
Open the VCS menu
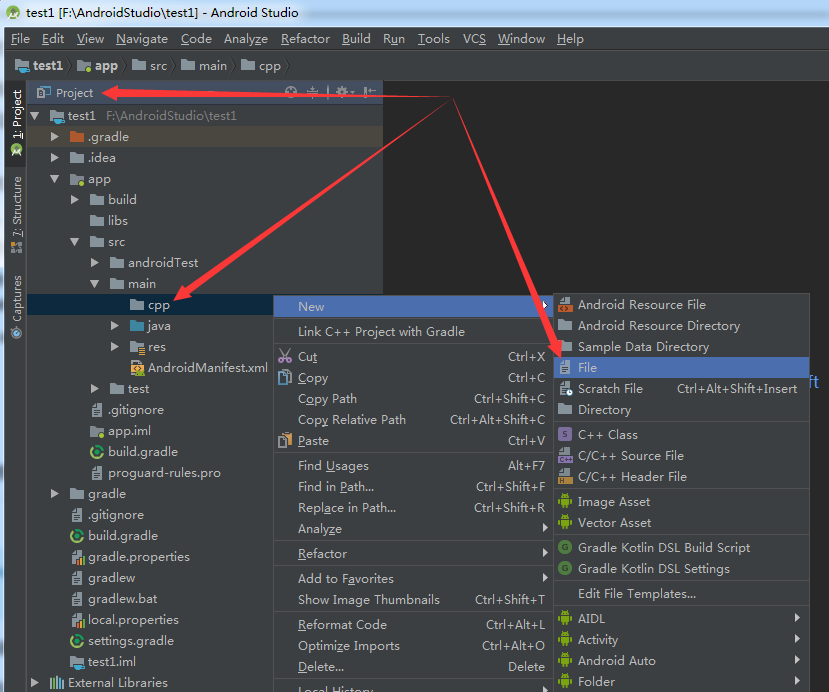tap(474, 39)
